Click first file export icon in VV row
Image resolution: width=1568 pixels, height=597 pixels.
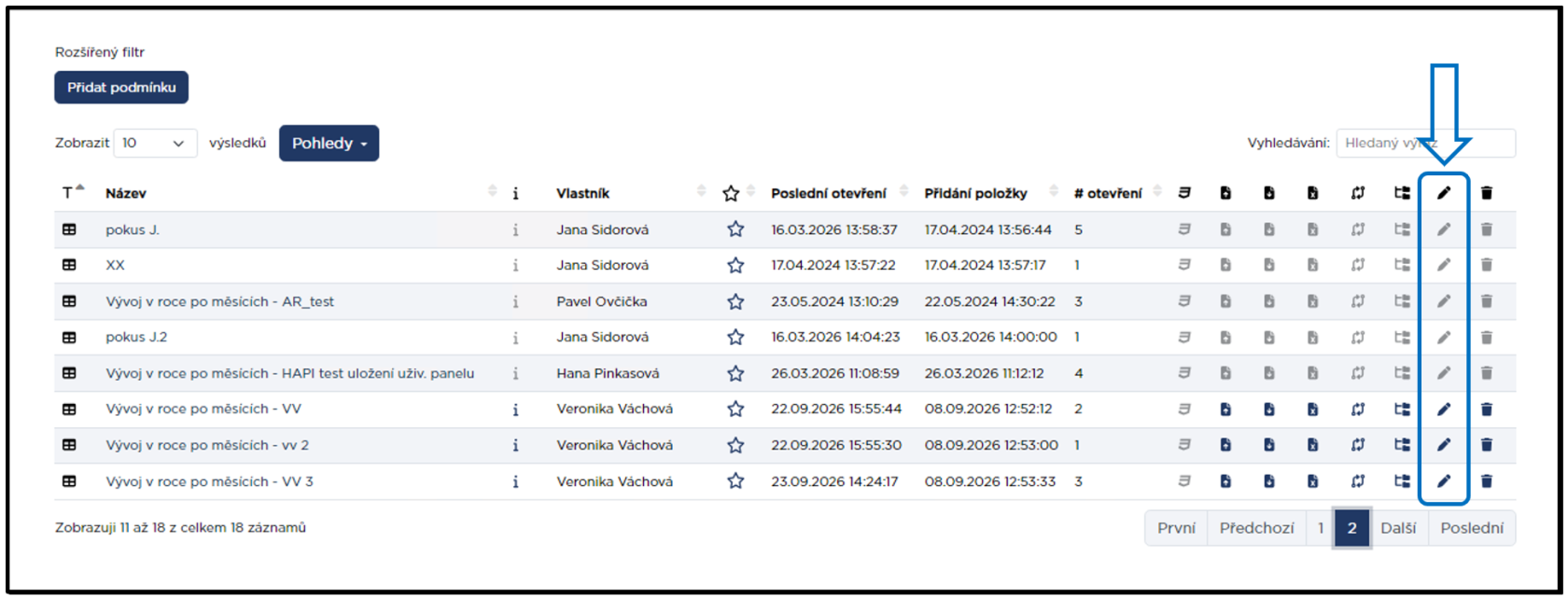[x=1225, y=409]
